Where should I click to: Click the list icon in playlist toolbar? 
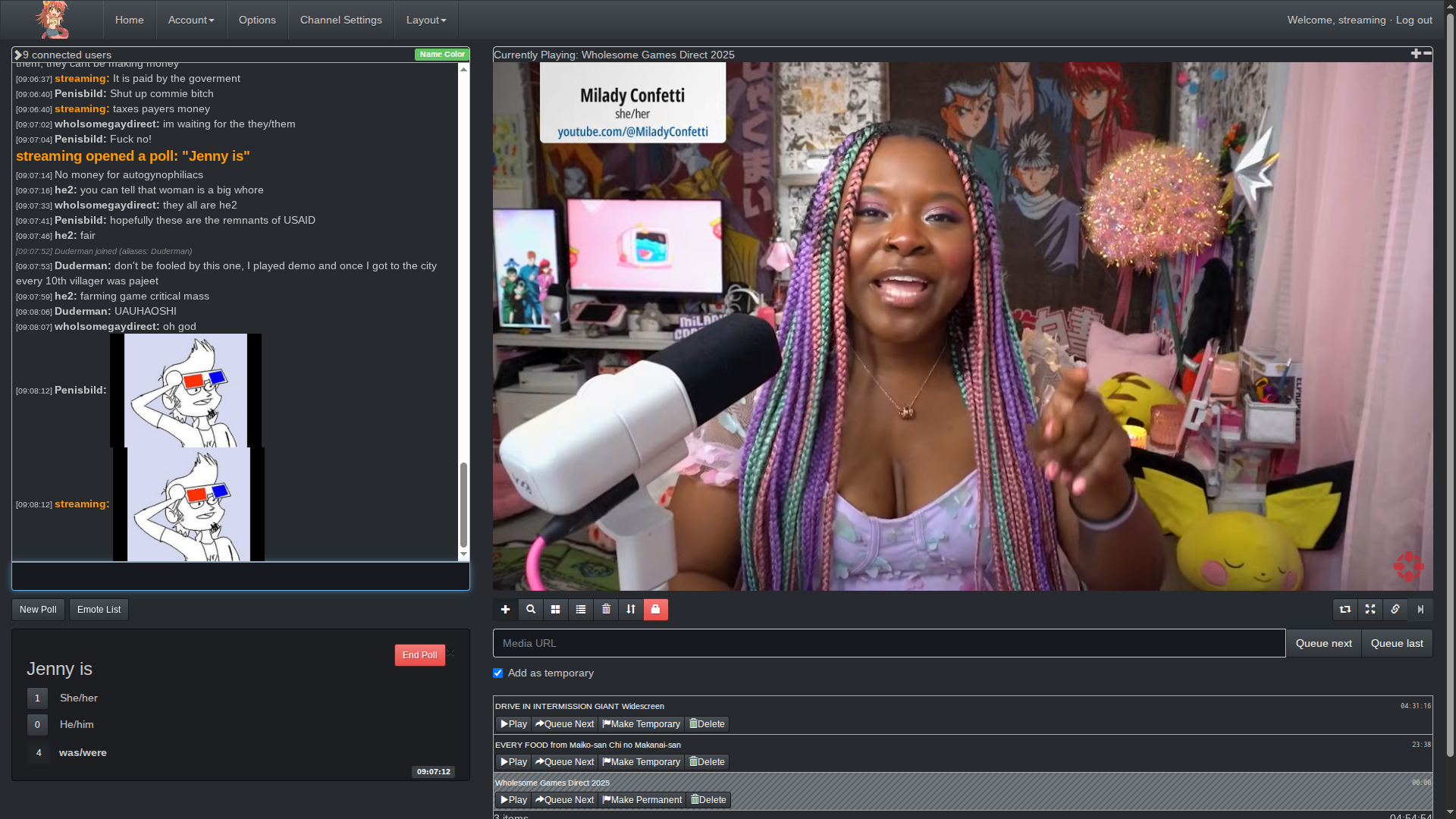pos(581,610)
